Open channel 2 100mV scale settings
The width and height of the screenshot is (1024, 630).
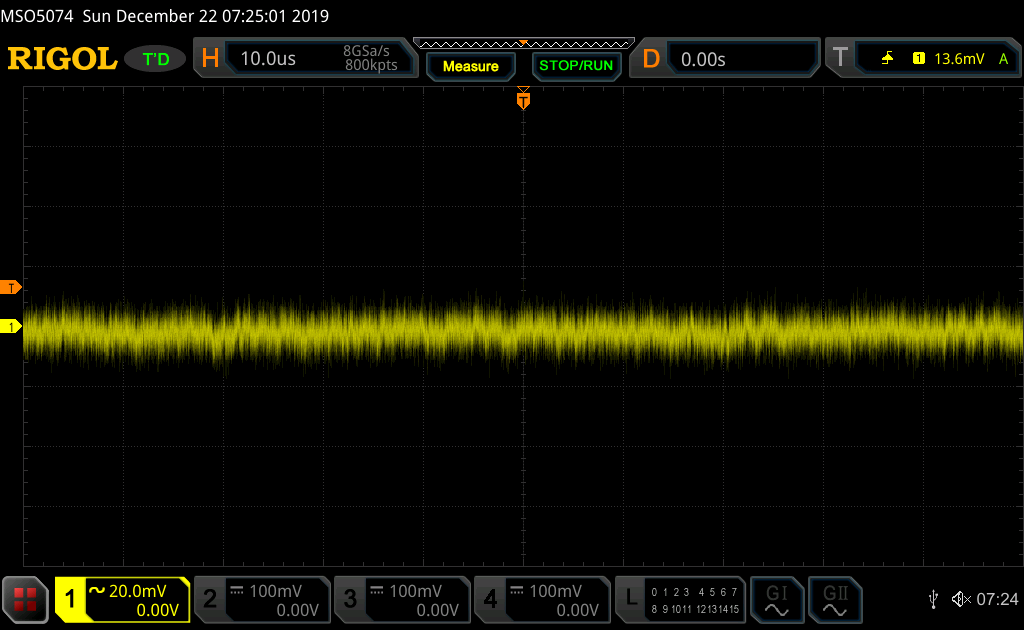[x=275, y=591]
